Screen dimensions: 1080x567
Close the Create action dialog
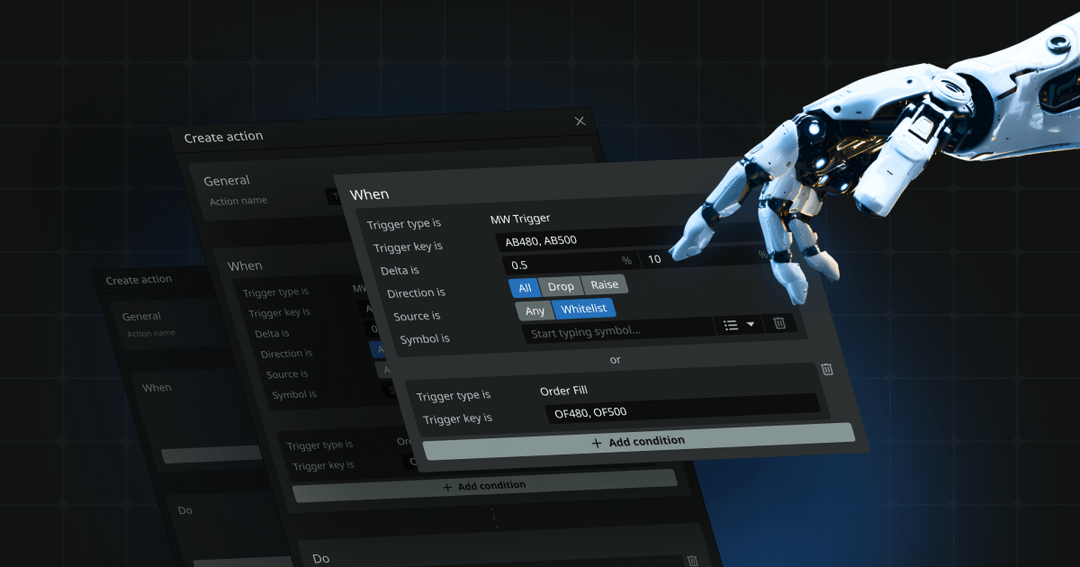[x=580, y=121]
